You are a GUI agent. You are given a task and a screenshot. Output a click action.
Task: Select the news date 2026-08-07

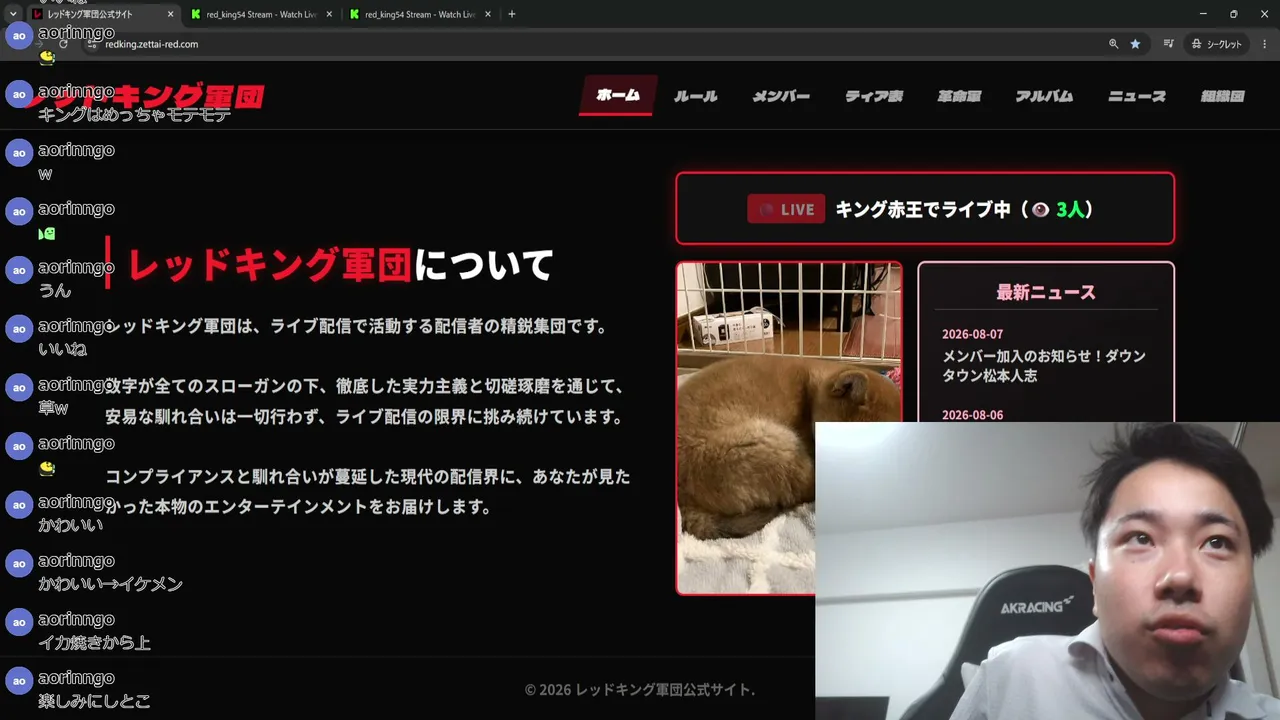[x=972, y=334]
